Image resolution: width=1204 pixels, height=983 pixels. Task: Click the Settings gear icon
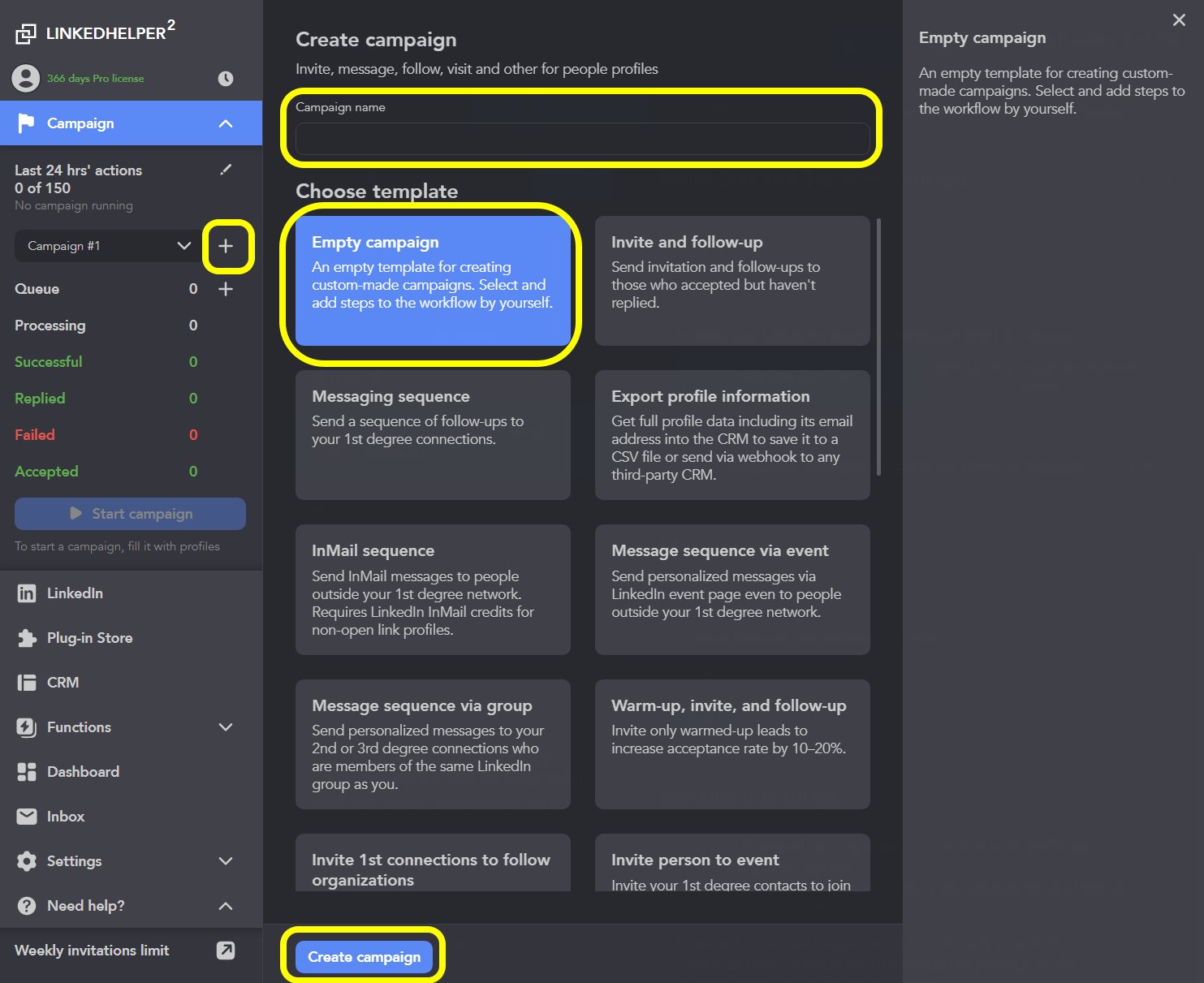tap(27, 861)
